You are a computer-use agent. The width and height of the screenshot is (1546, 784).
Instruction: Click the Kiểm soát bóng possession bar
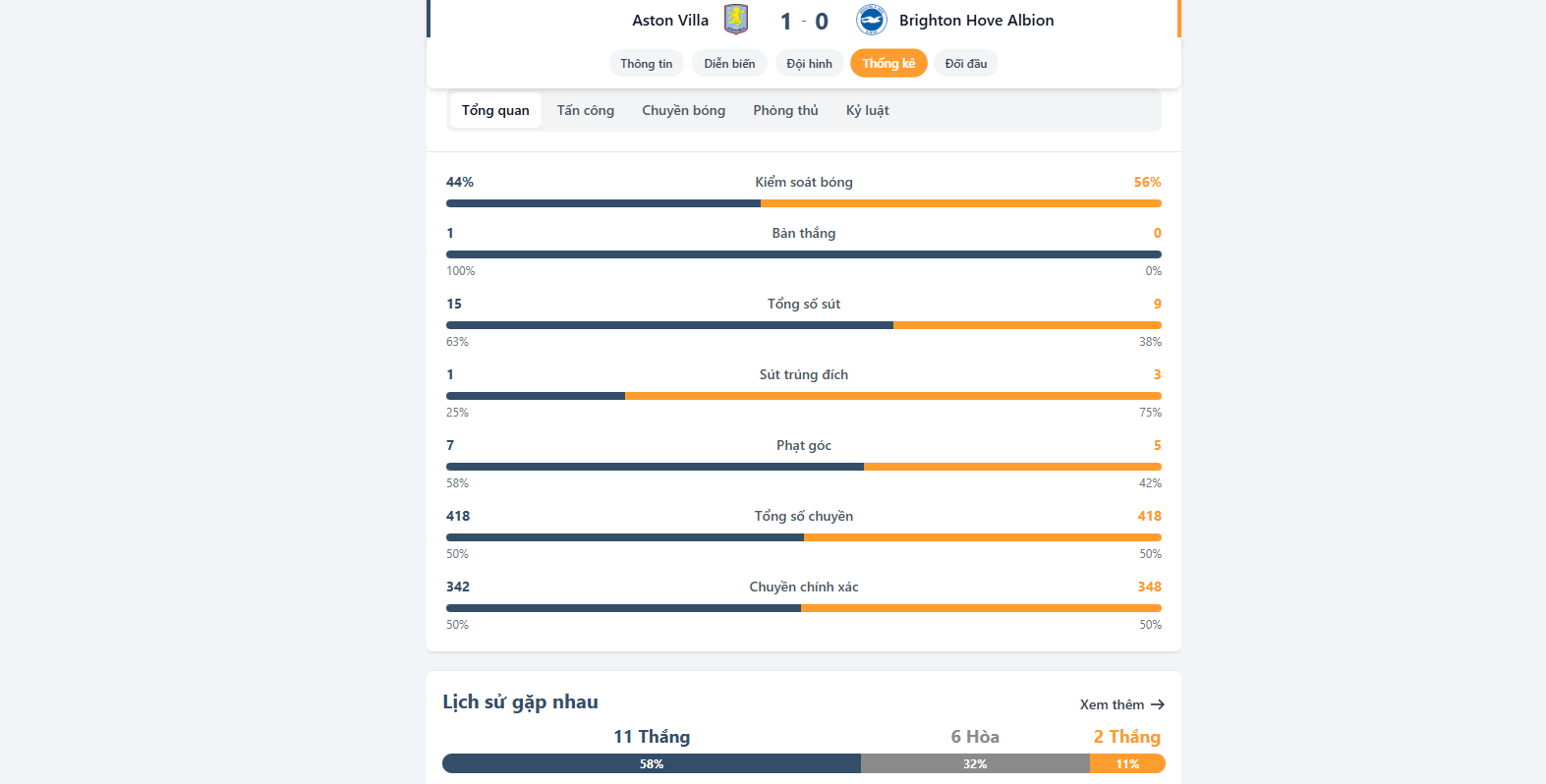click(x=803, y=203)
